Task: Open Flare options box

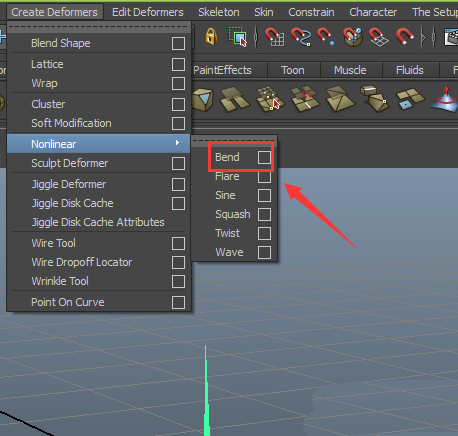Action: [x=264, y=176]
